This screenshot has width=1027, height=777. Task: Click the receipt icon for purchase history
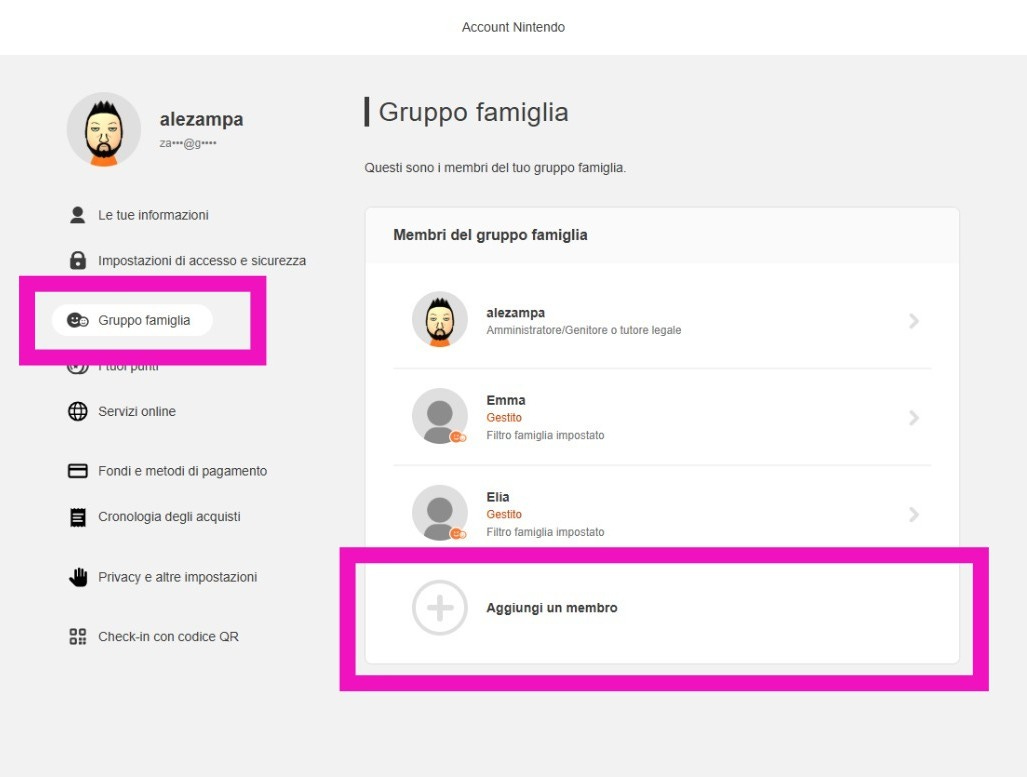(x=77, y=517)
